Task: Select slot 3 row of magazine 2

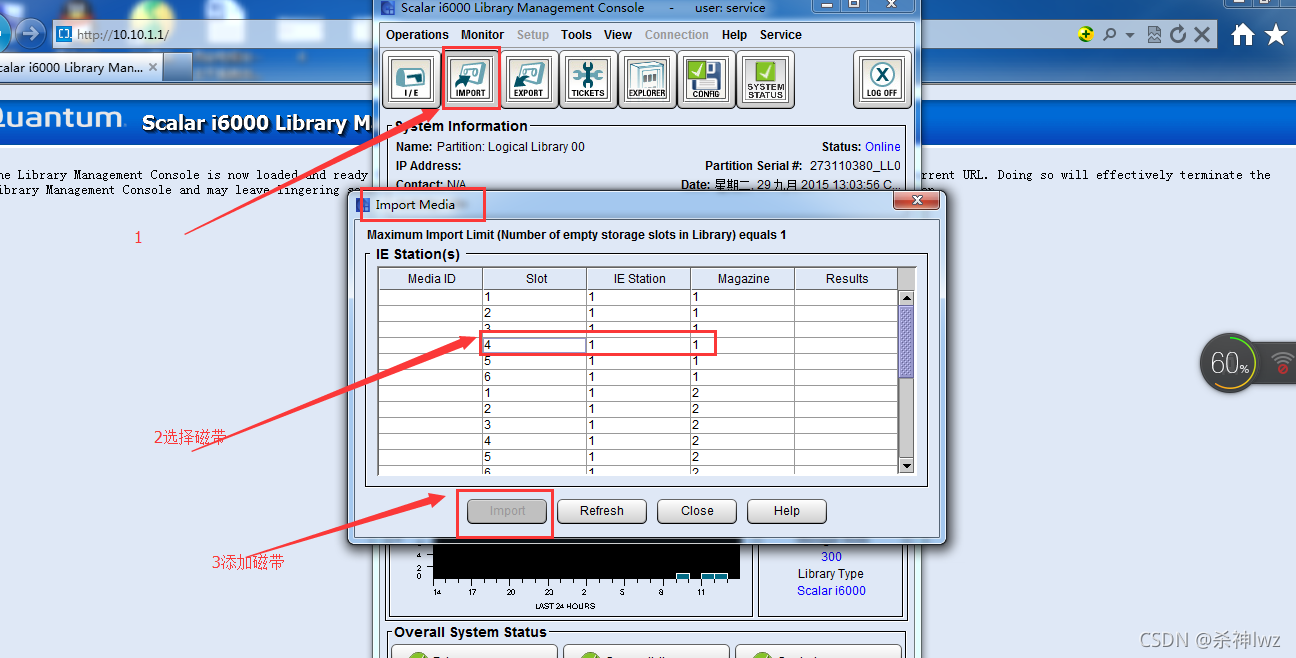Action: [638, 425]
